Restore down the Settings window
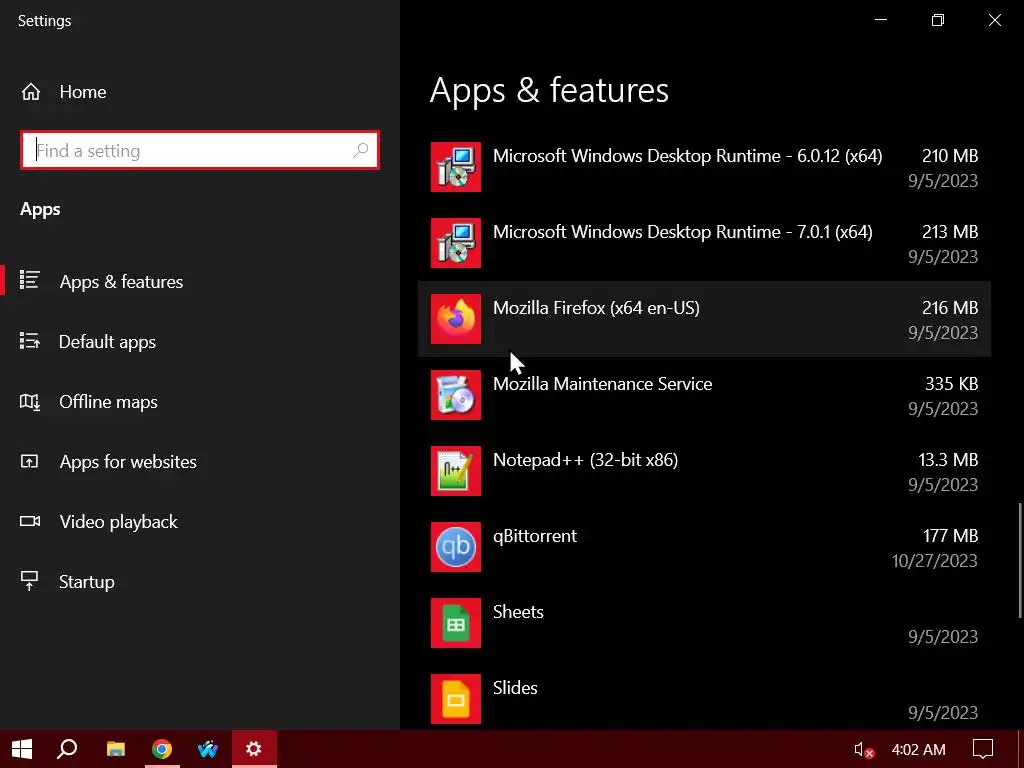The width and height of the screenshot is (1024, 768). (x=938, y=20)
